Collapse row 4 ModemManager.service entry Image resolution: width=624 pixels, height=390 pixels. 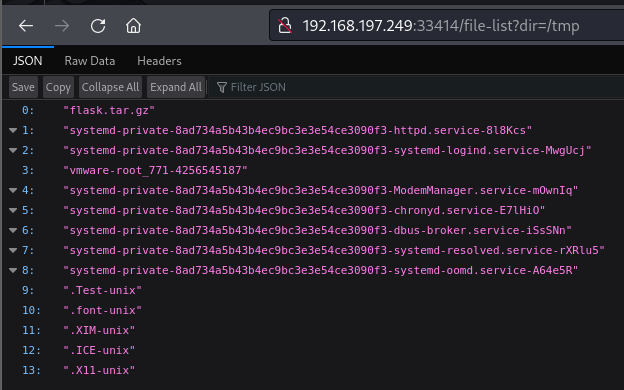(x=13, y=191)
